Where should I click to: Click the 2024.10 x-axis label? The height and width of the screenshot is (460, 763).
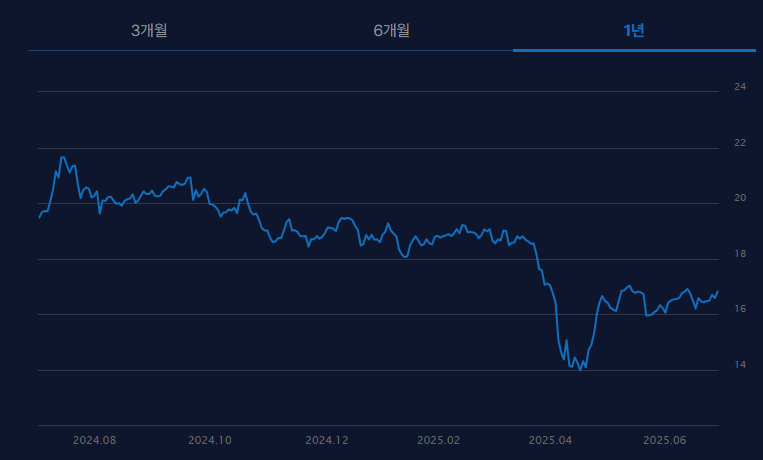(210, 440)
